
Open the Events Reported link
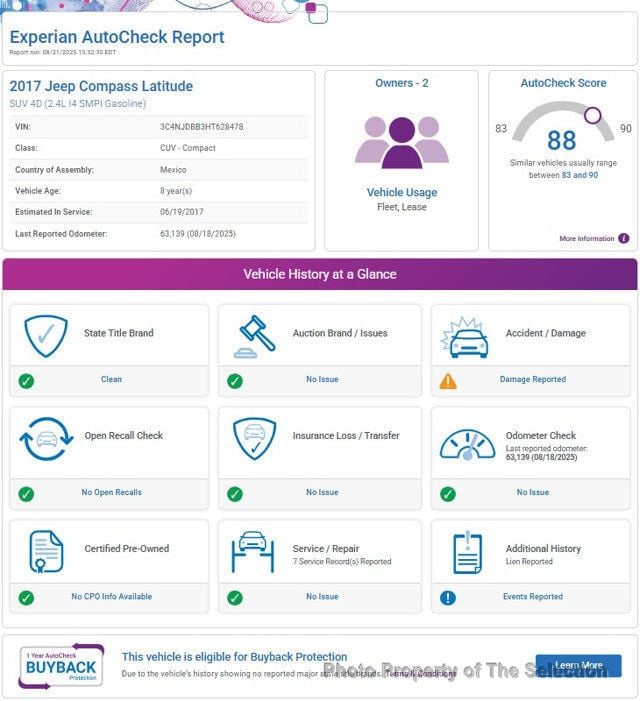tap(533, 596)
